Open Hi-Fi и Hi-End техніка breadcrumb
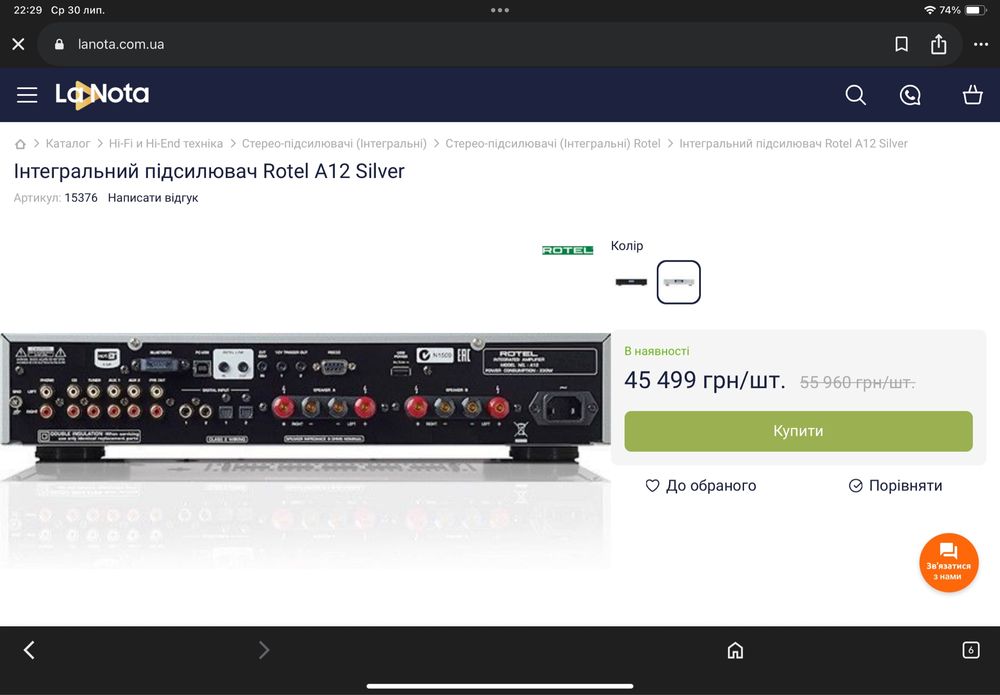 click(166, 143)
